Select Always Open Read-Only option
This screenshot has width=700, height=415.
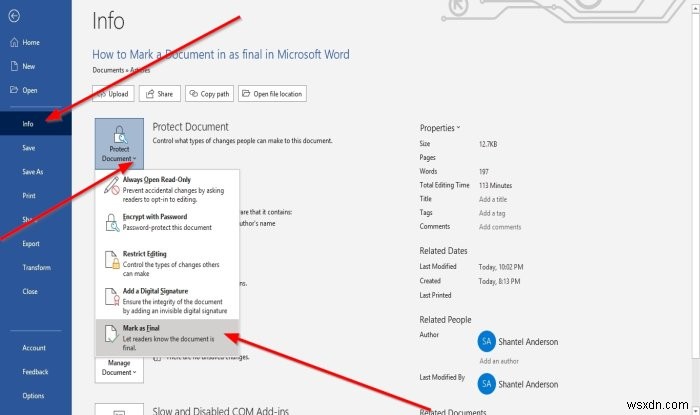pos(167,189)
